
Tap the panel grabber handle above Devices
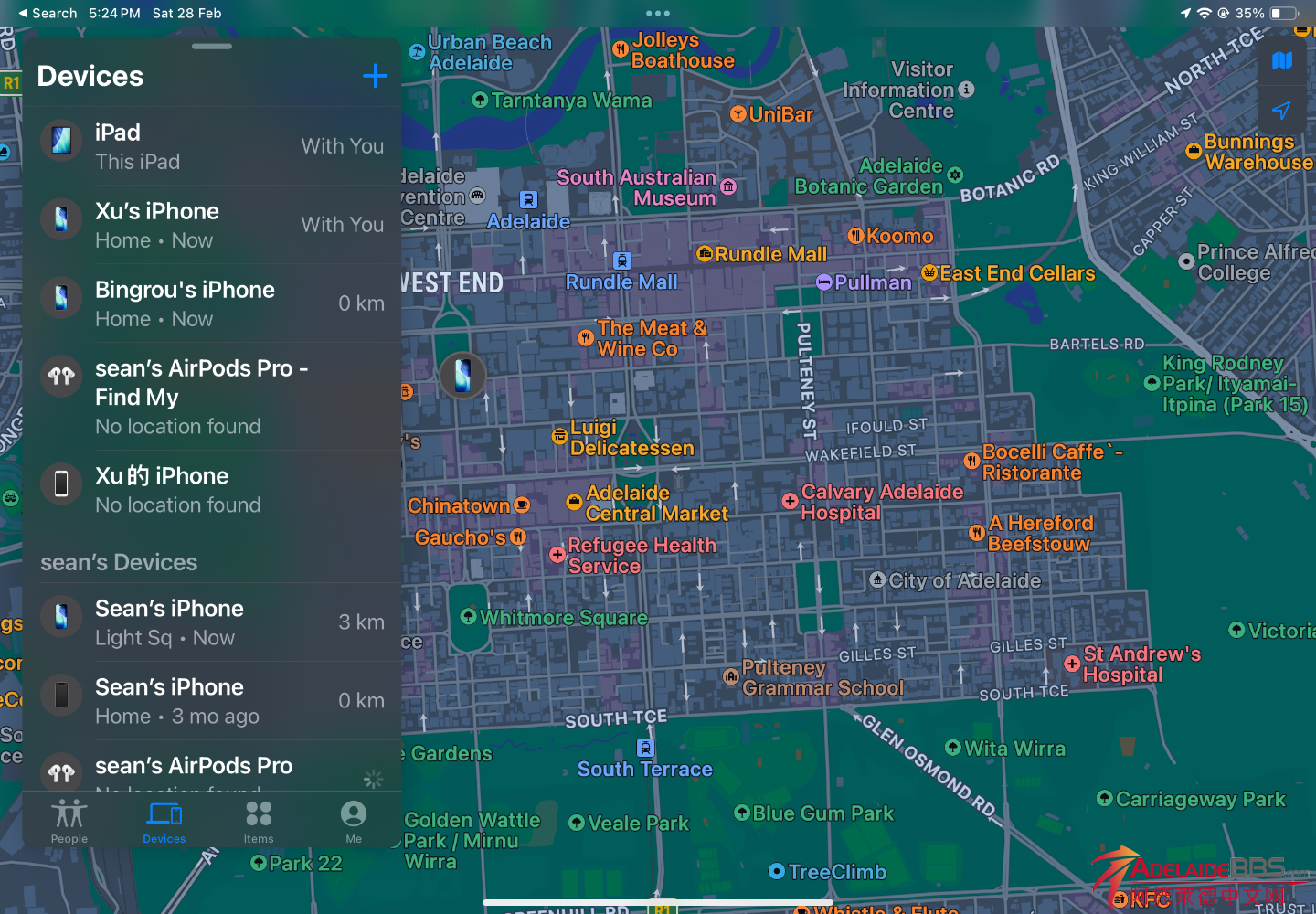tap(212, 47)
